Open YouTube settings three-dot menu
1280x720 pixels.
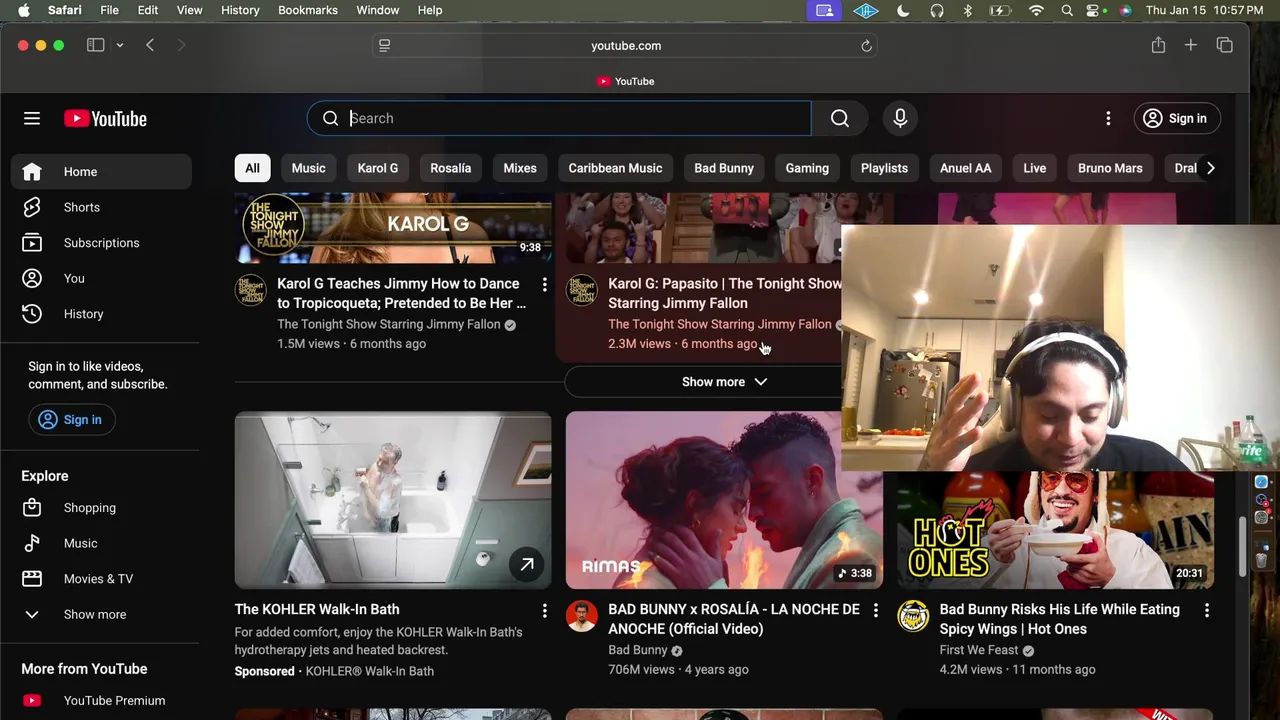[1108, 118]
